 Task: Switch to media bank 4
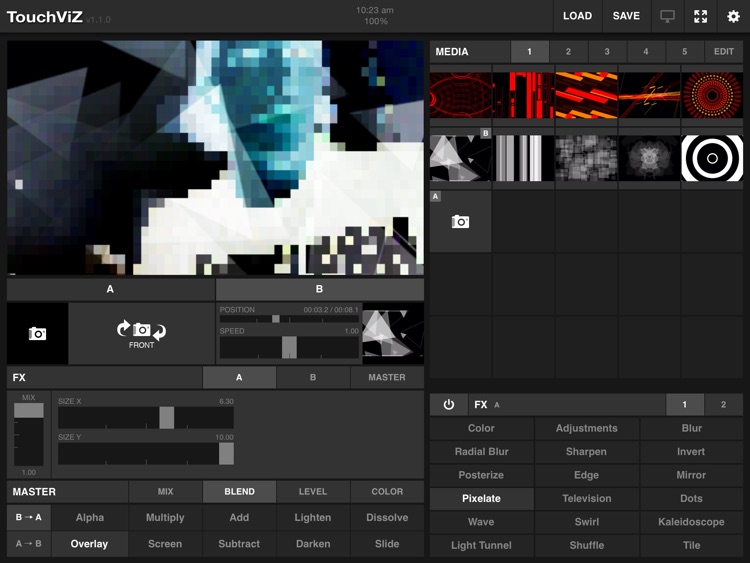[646, 52]
